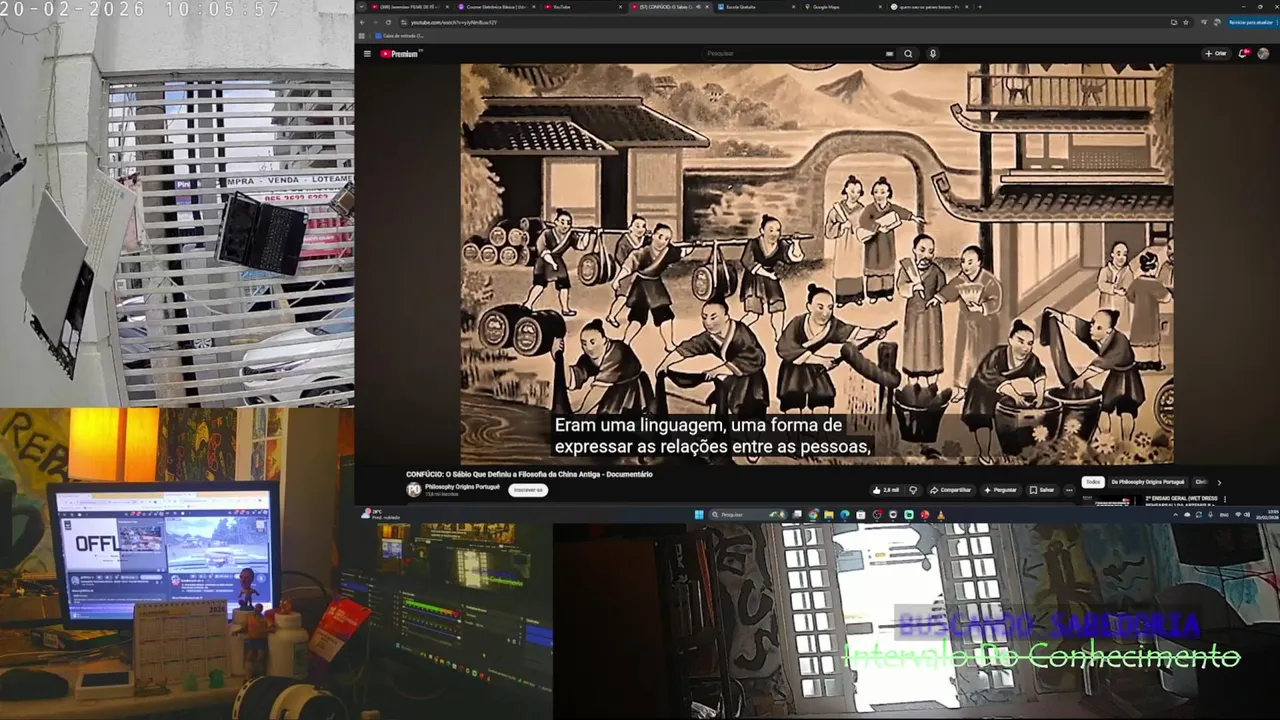Click the Reiniciar para atualizar button
The height and width of the screenshot is (720, 1280).
[1250, 22]
